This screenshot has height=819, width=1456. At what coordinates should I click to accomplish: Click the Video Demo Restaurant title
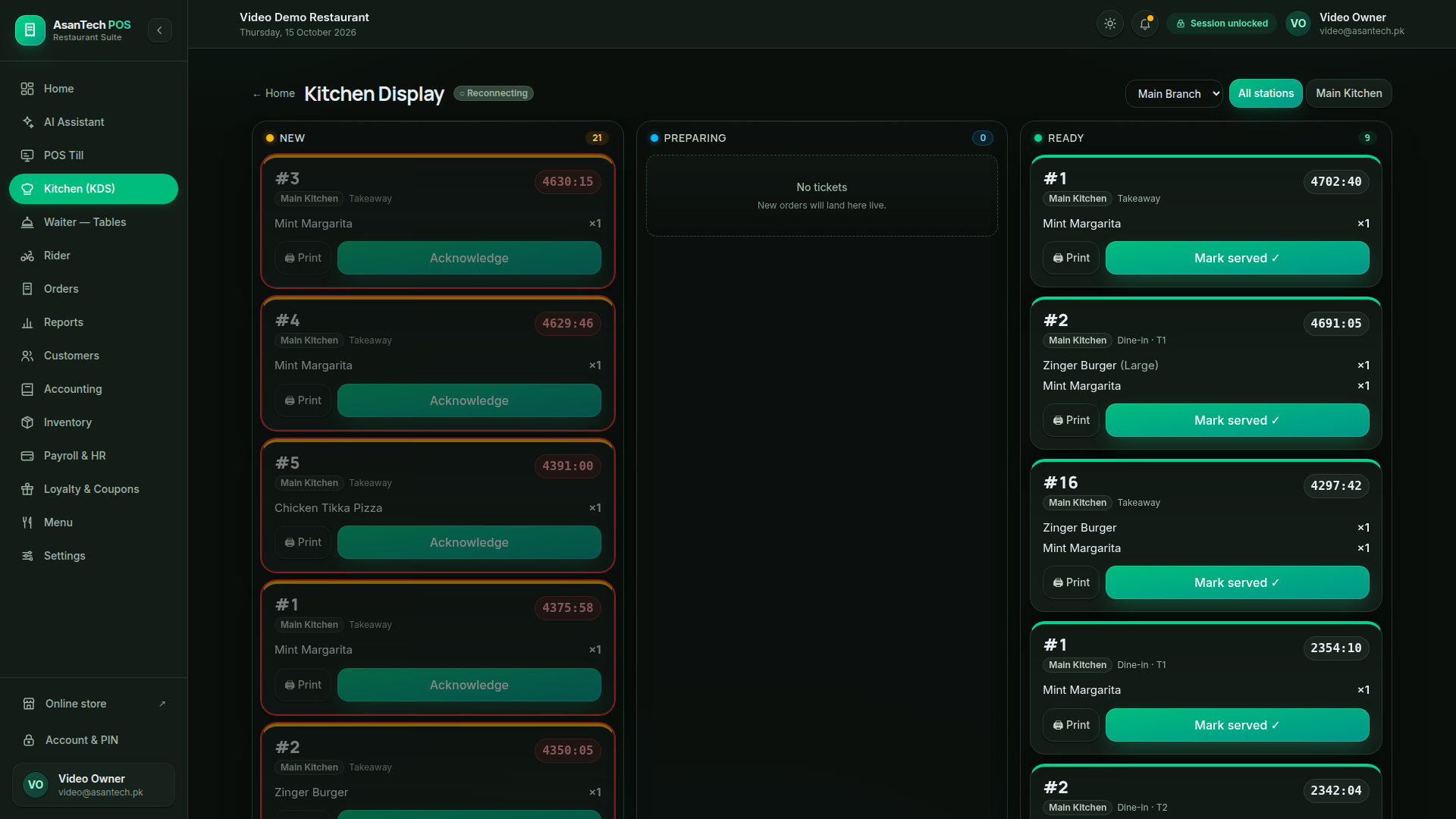coord(304,17)
